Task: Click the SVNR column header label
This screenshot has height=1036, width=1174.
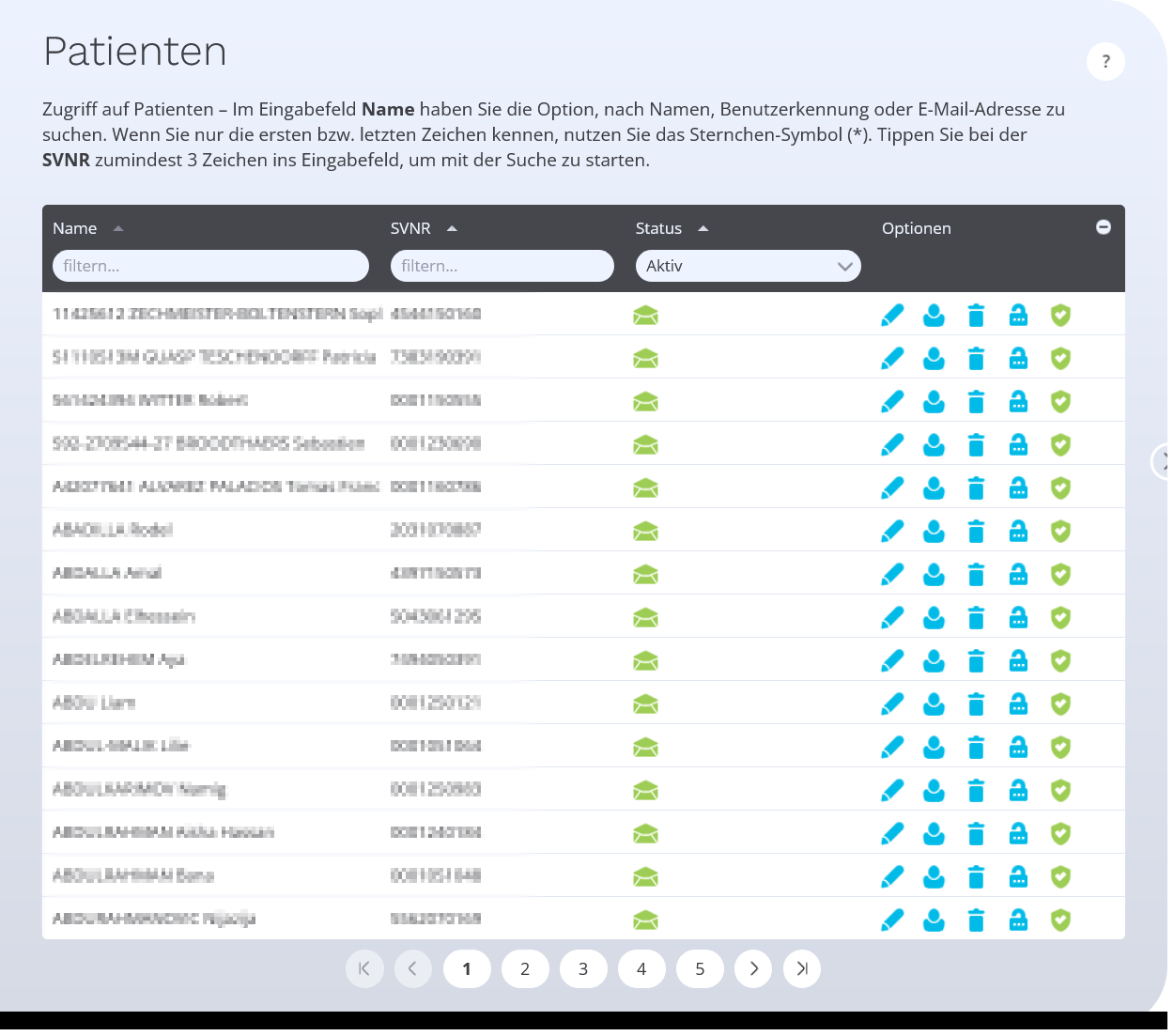Action: point(410,228)
